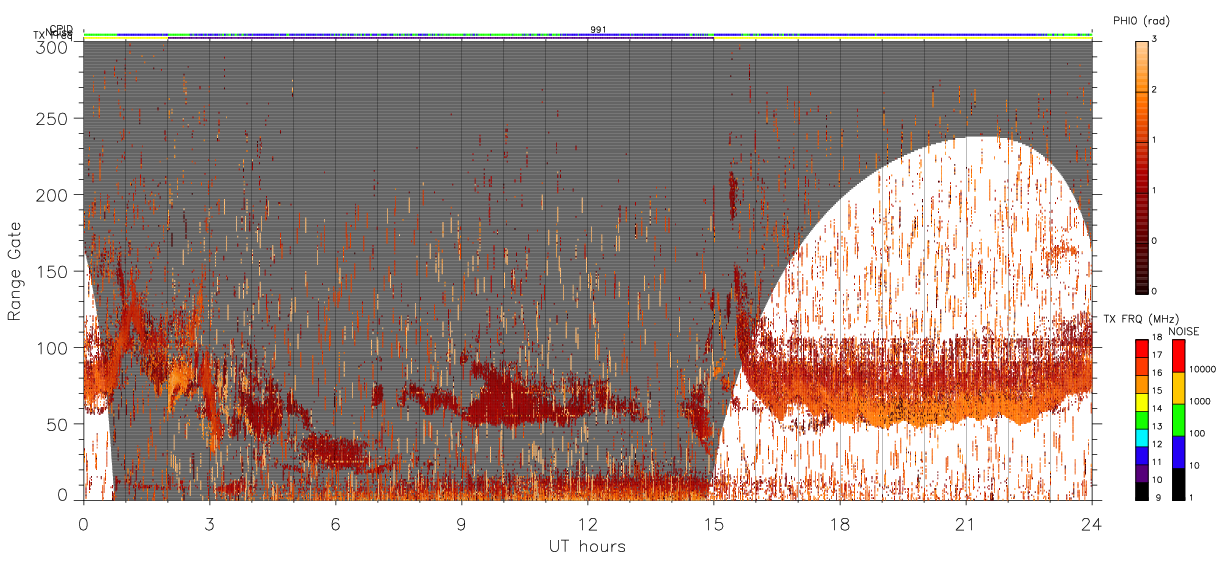Click the "3" label atop the PHI0 colorbar
Image resolution: width=1228 pixels, height=567 pixels.
1155,41
